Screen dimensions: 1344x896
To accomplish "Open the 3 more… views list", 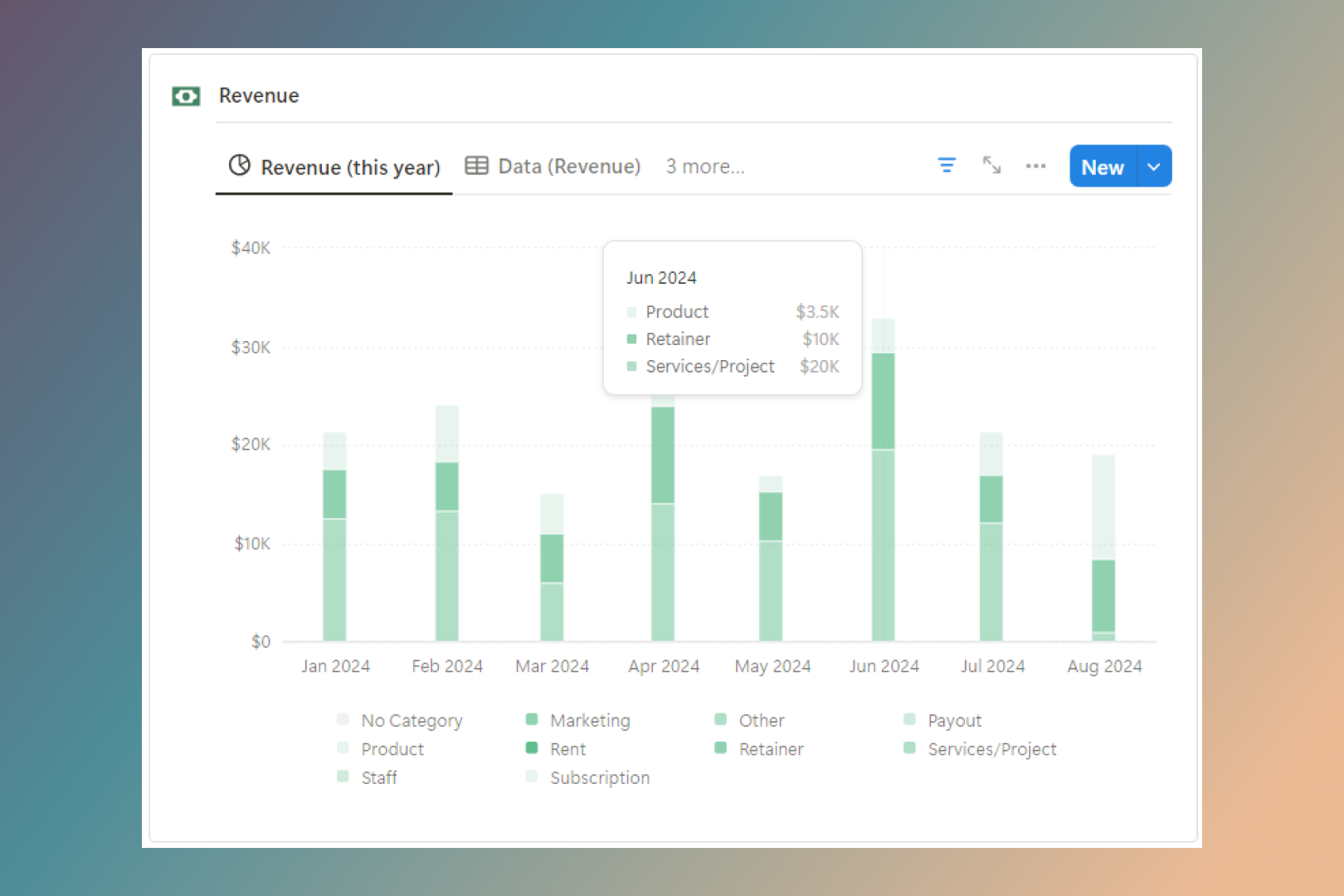I will point(705,167).
